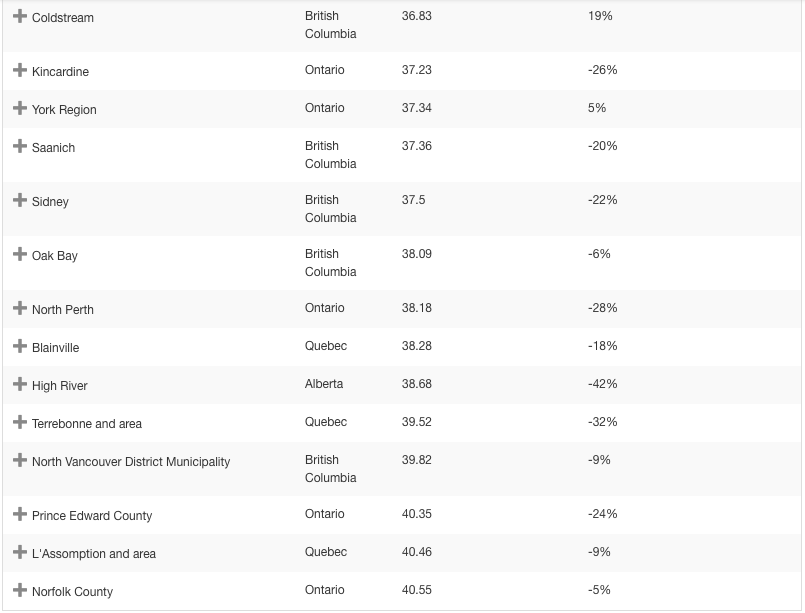Open Sidney row with plus icon
Screen dimensions: 805x613
20,201
